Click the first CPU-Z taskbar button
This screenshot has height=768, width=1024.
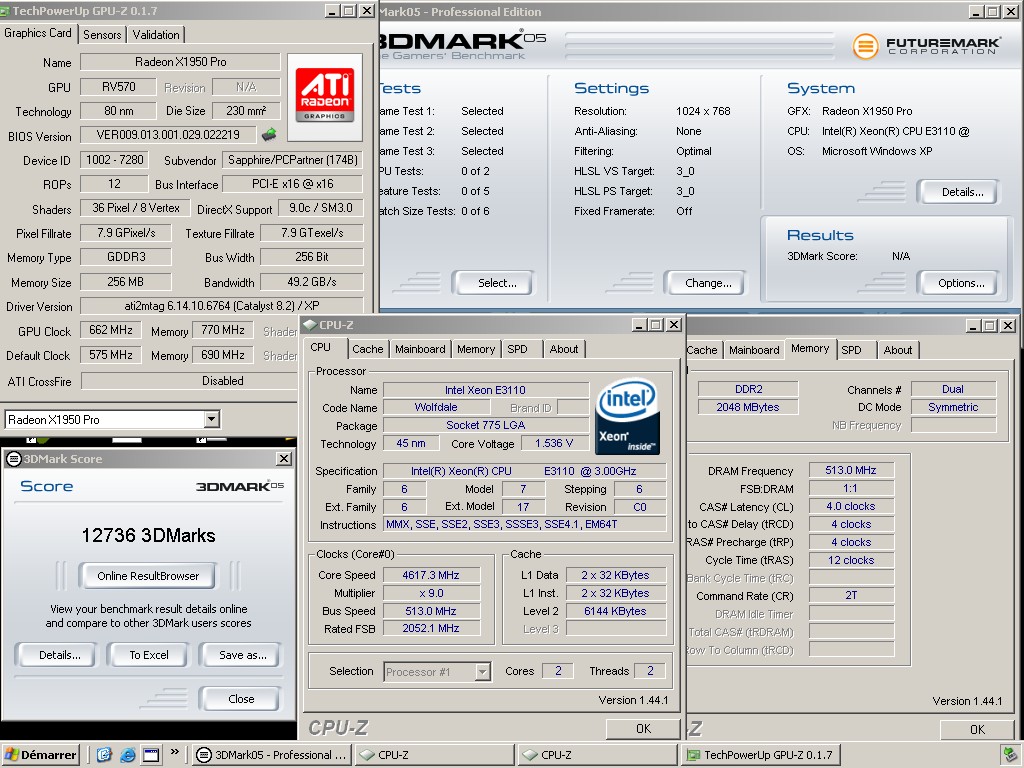(x=435, y=755)
